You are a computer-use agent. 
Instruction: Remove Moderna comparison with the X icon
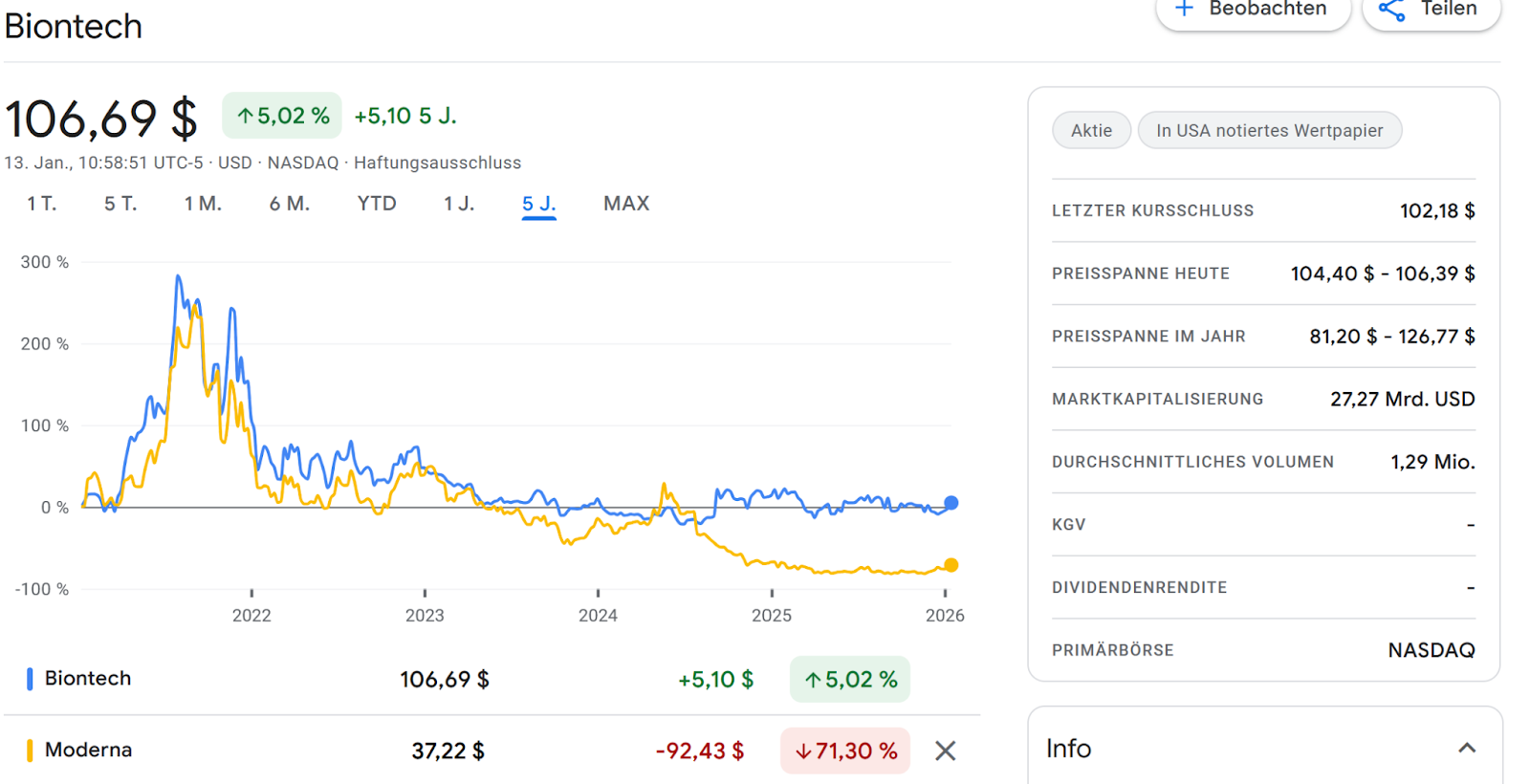point(945,751)
